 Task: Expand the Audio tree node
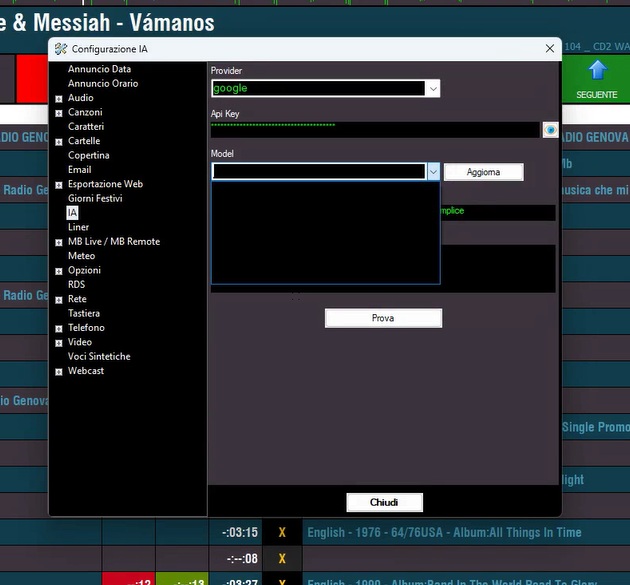pos(59,99)
